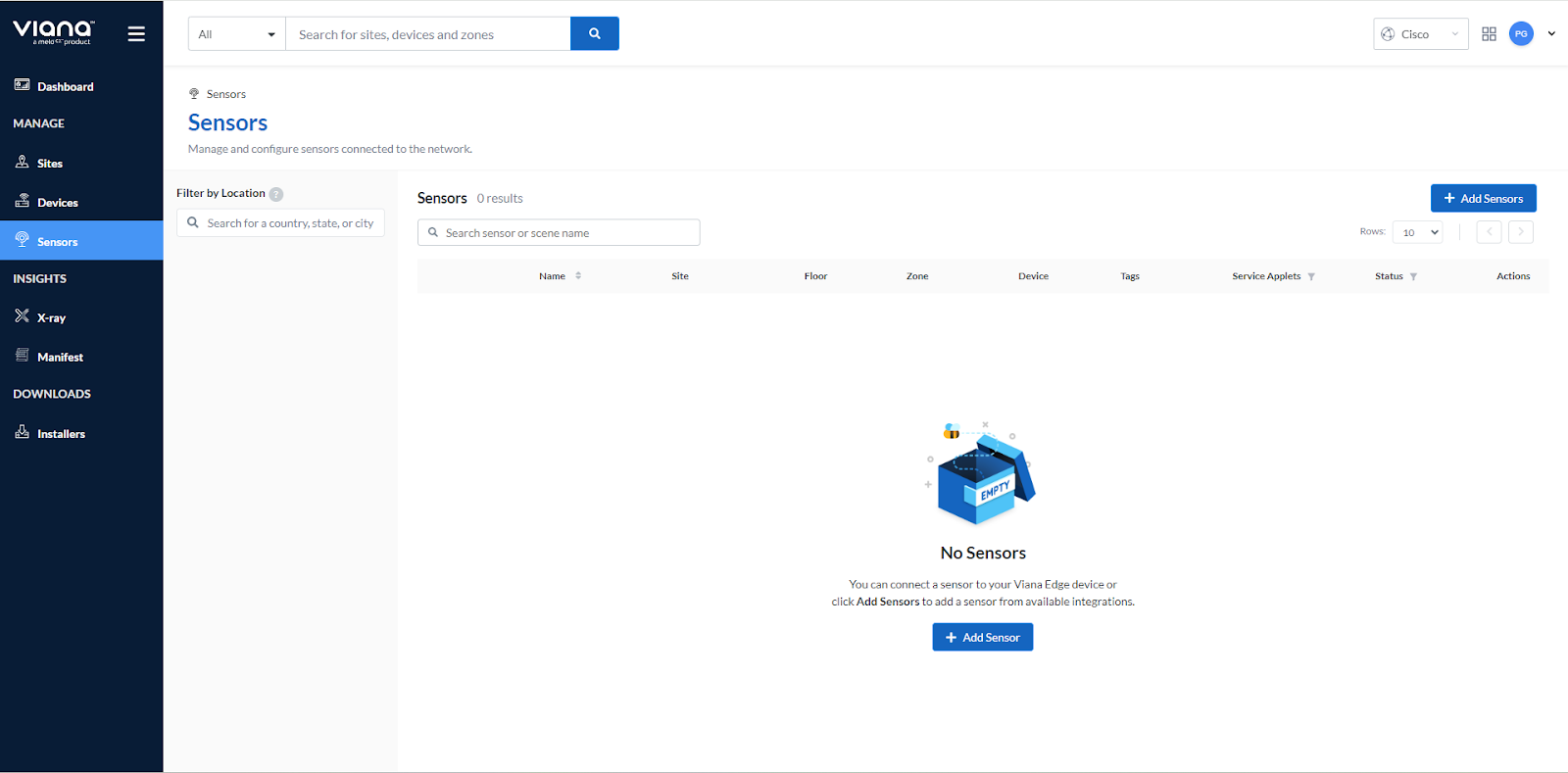Change the Rows per page dropdown

click(1418, 232)
